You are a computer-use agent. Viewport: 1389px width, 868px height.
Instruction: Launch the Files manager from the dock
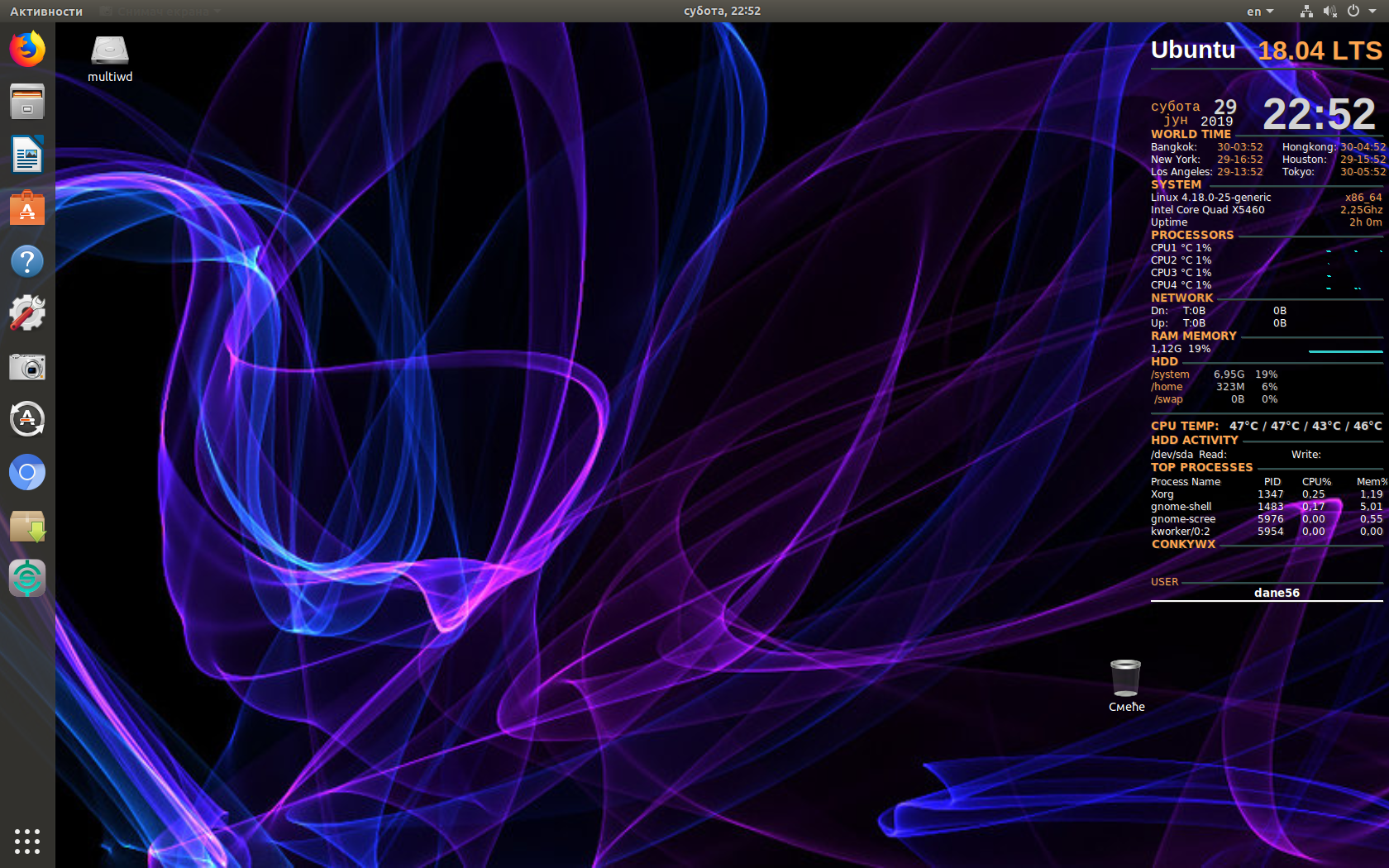tap(27, 102)
